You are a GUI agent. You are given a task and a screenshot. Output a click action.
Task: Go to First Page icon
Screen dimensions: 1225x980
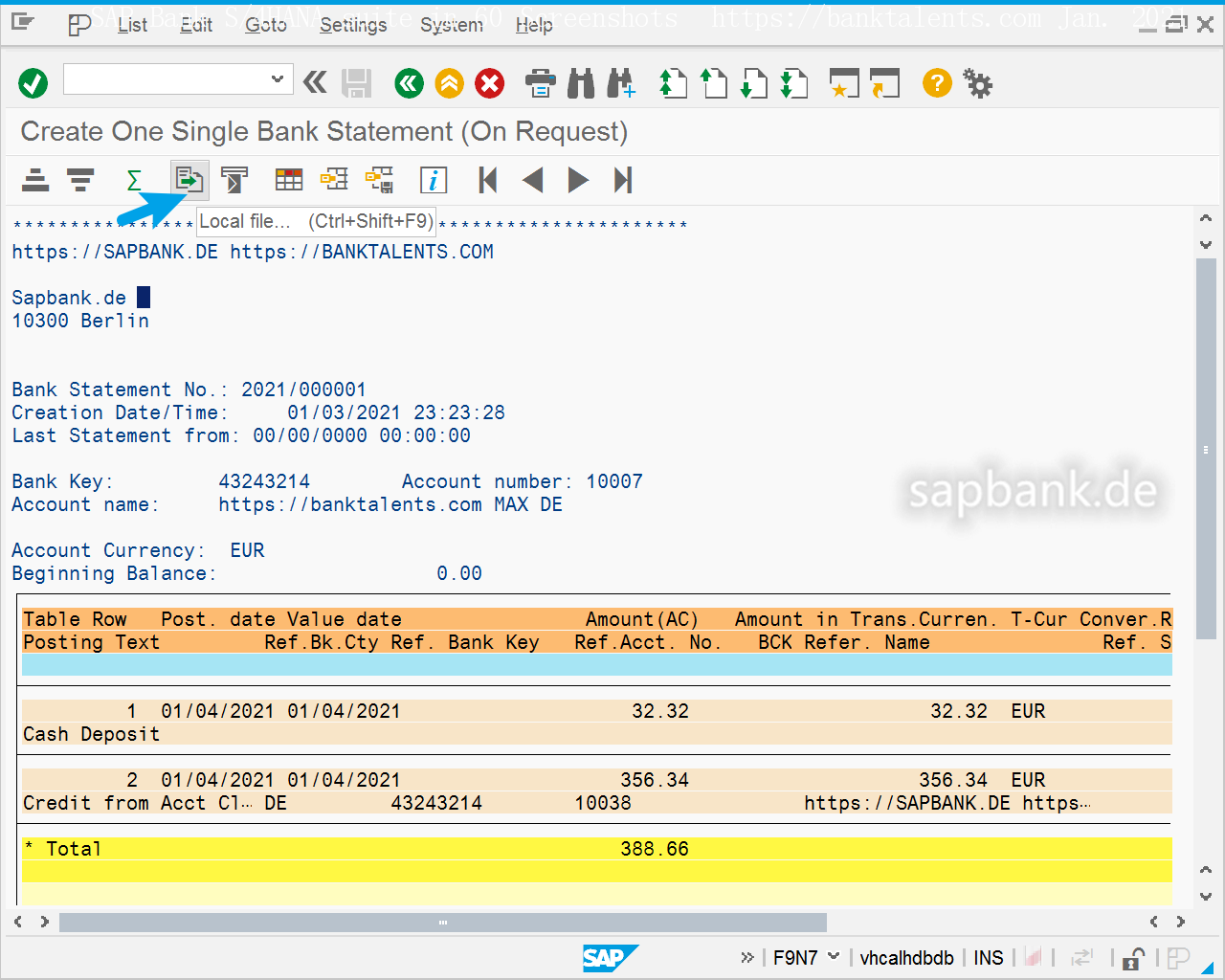pos(674,83)
